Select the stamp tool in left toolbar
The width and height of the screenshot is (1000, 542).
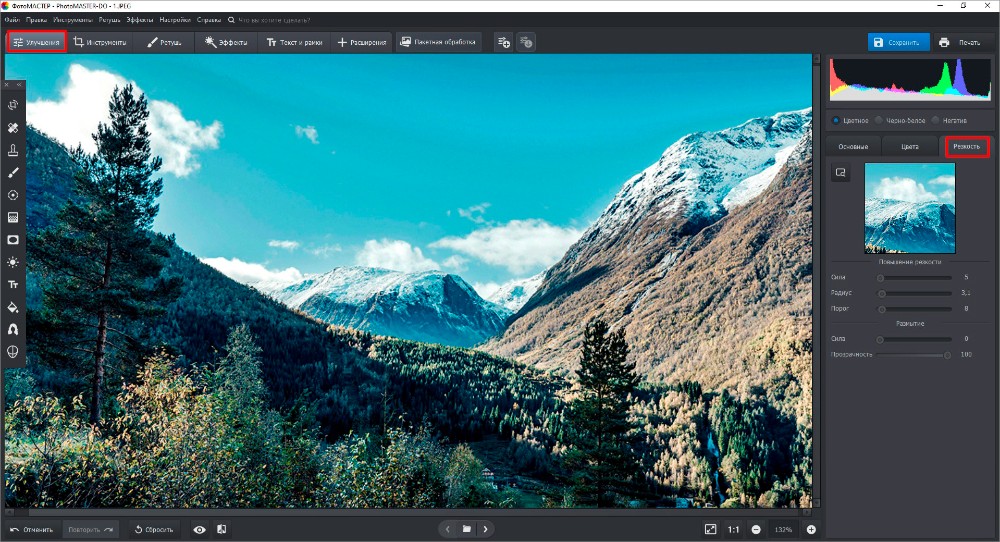pos(13,151)
